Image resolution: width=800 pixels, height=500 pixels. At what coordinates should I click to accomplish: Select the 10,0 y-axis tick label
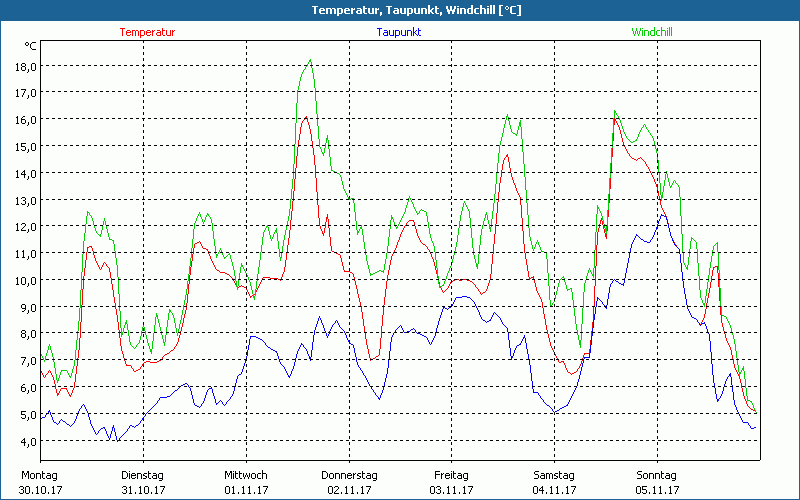tap(25, 280)
